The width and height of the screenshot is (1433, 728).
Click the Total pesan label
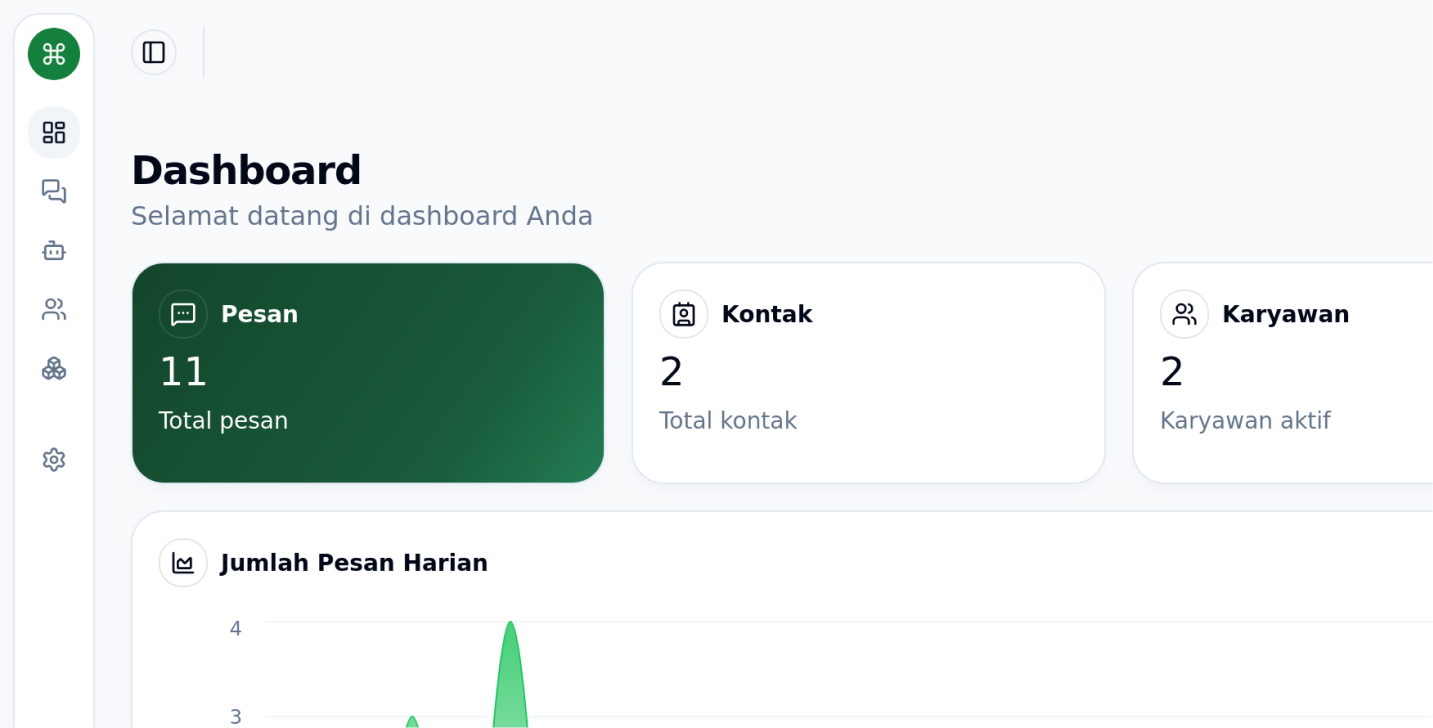(223, 420)
